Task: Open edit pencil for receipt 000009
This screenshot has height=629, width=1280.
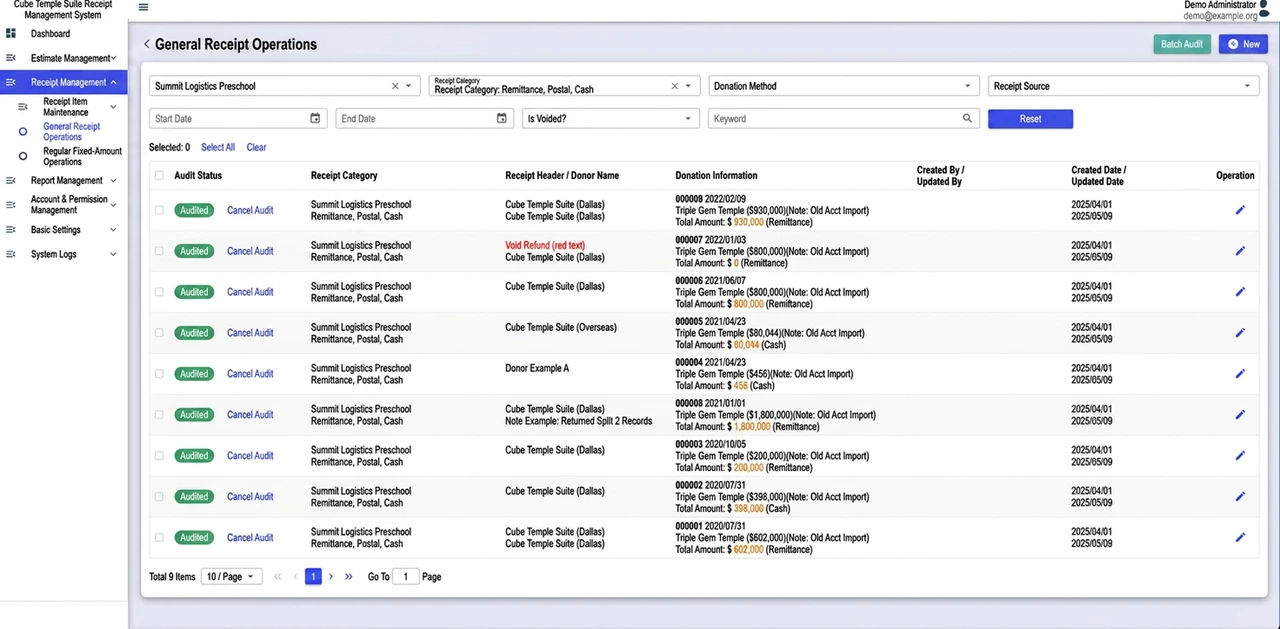Action: pos(1240,210)
